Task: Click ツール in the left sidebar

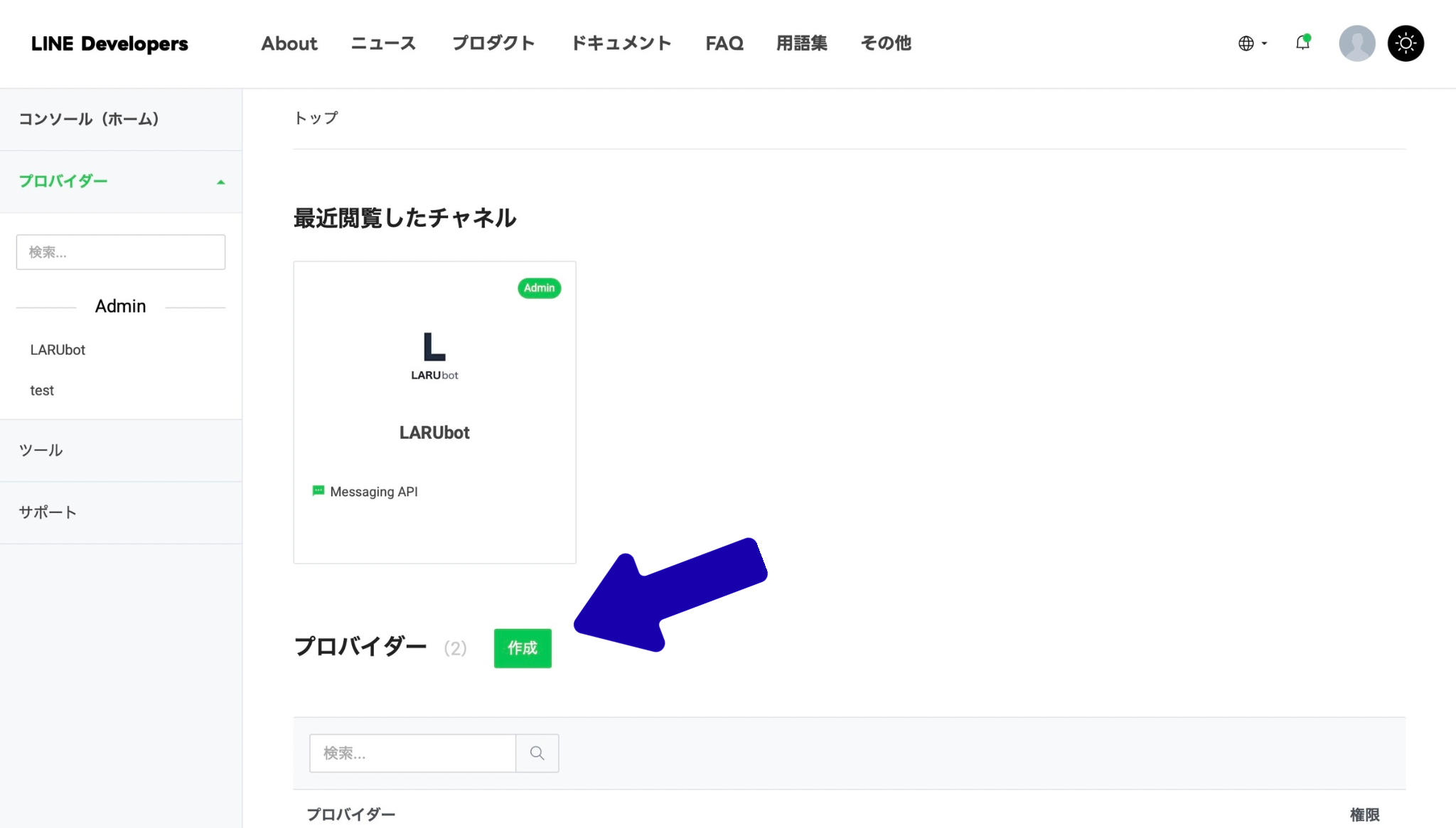Action: 40,450
